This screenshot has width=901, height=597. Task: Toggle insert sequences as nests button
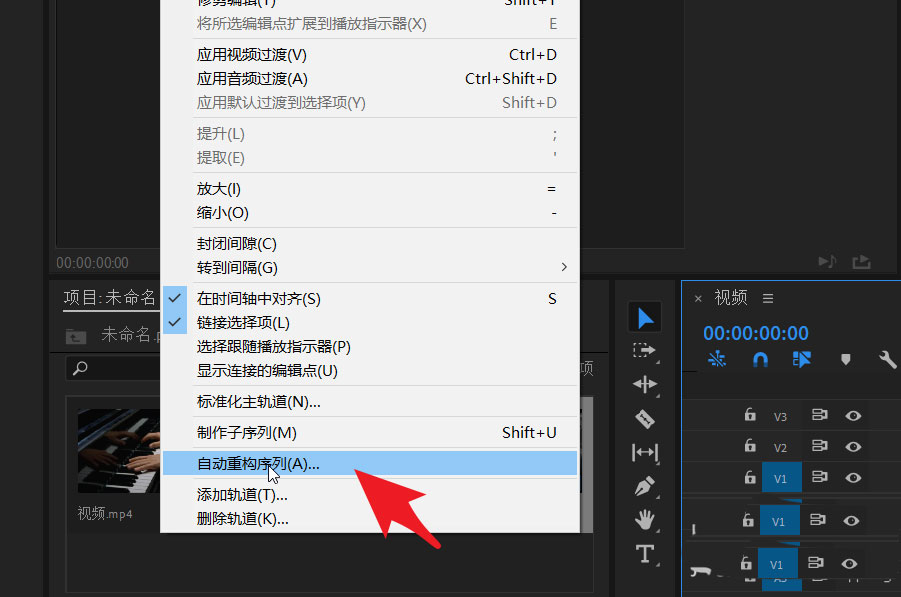coord(717,360)
